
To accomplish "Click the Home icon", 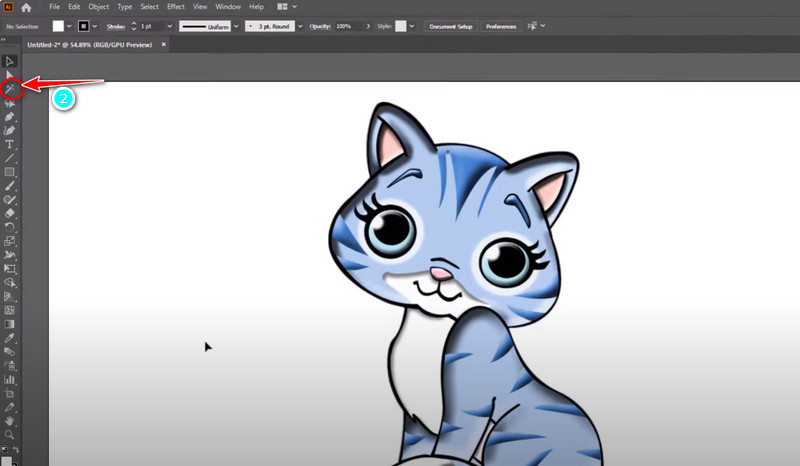I will (x=26, y=7).
